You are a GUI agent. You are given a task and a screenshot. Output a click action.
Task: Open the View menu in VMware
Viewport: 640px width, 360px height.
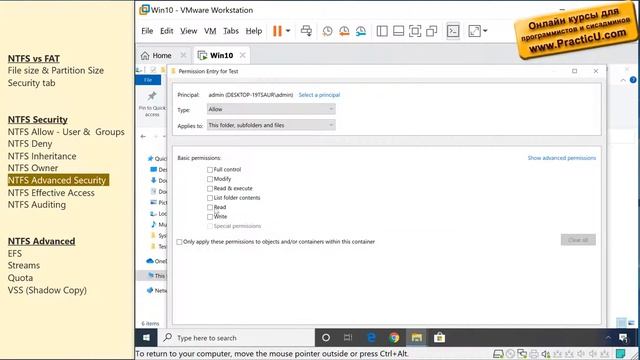click(189, 31)
